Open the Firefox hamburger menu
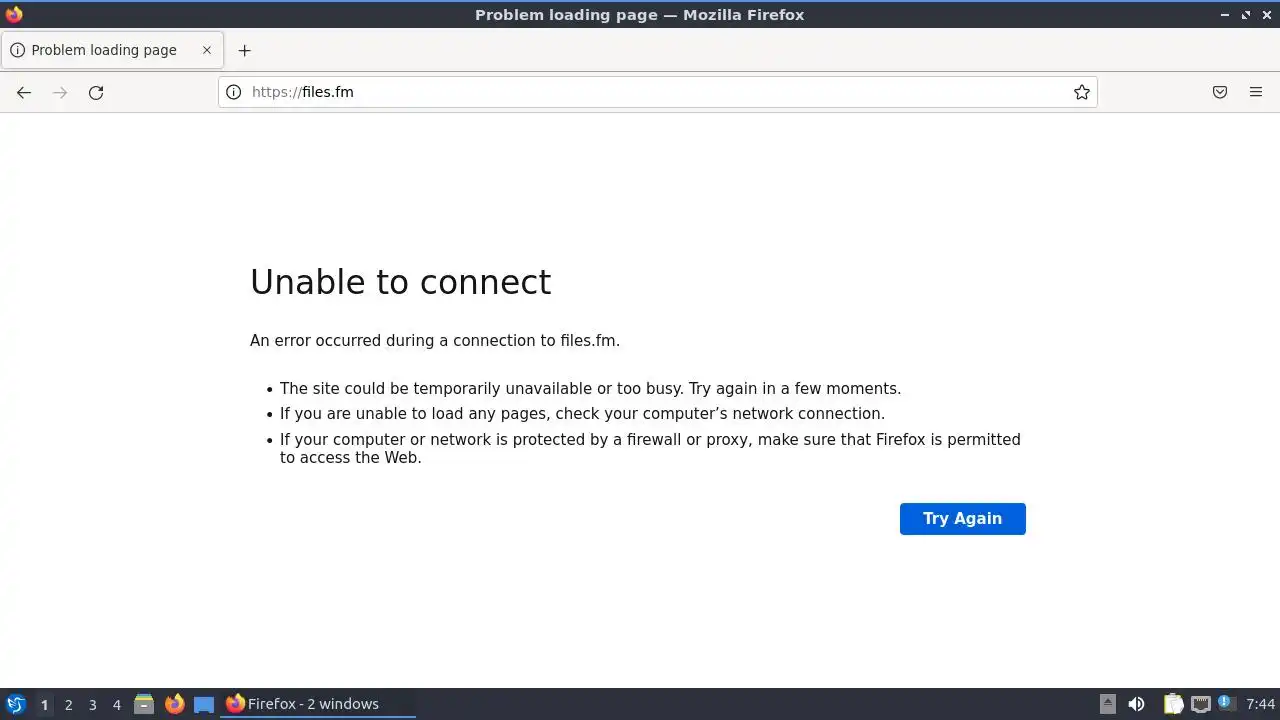 (1256, 92)
